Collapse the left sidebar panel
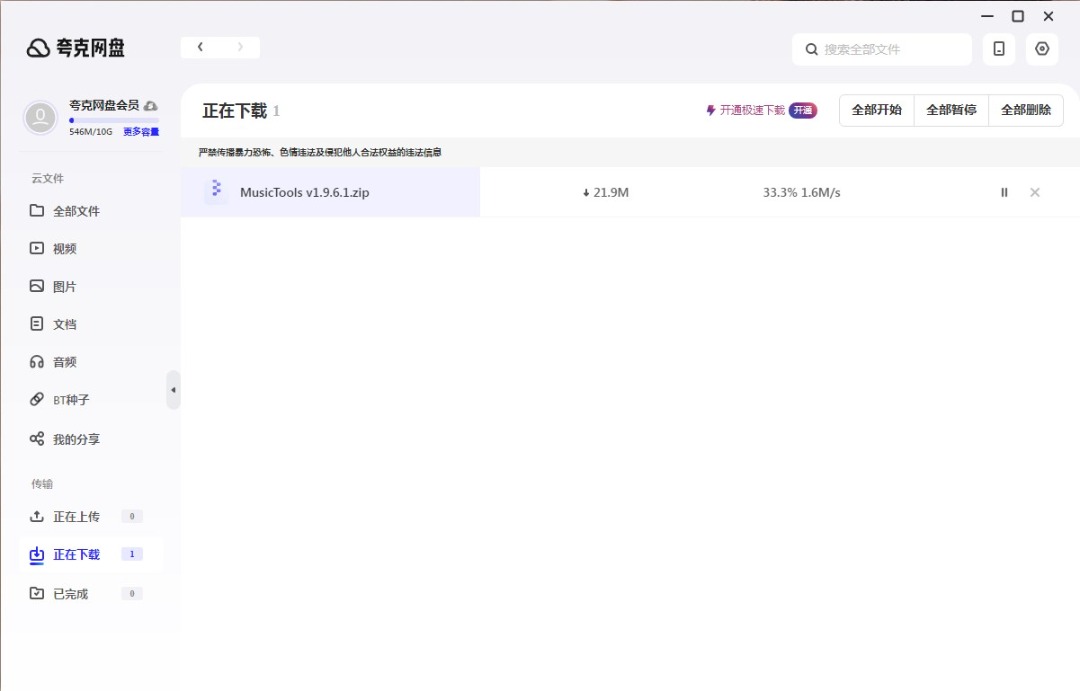Screen dimensions: 1080x691 tap(173, 390)
